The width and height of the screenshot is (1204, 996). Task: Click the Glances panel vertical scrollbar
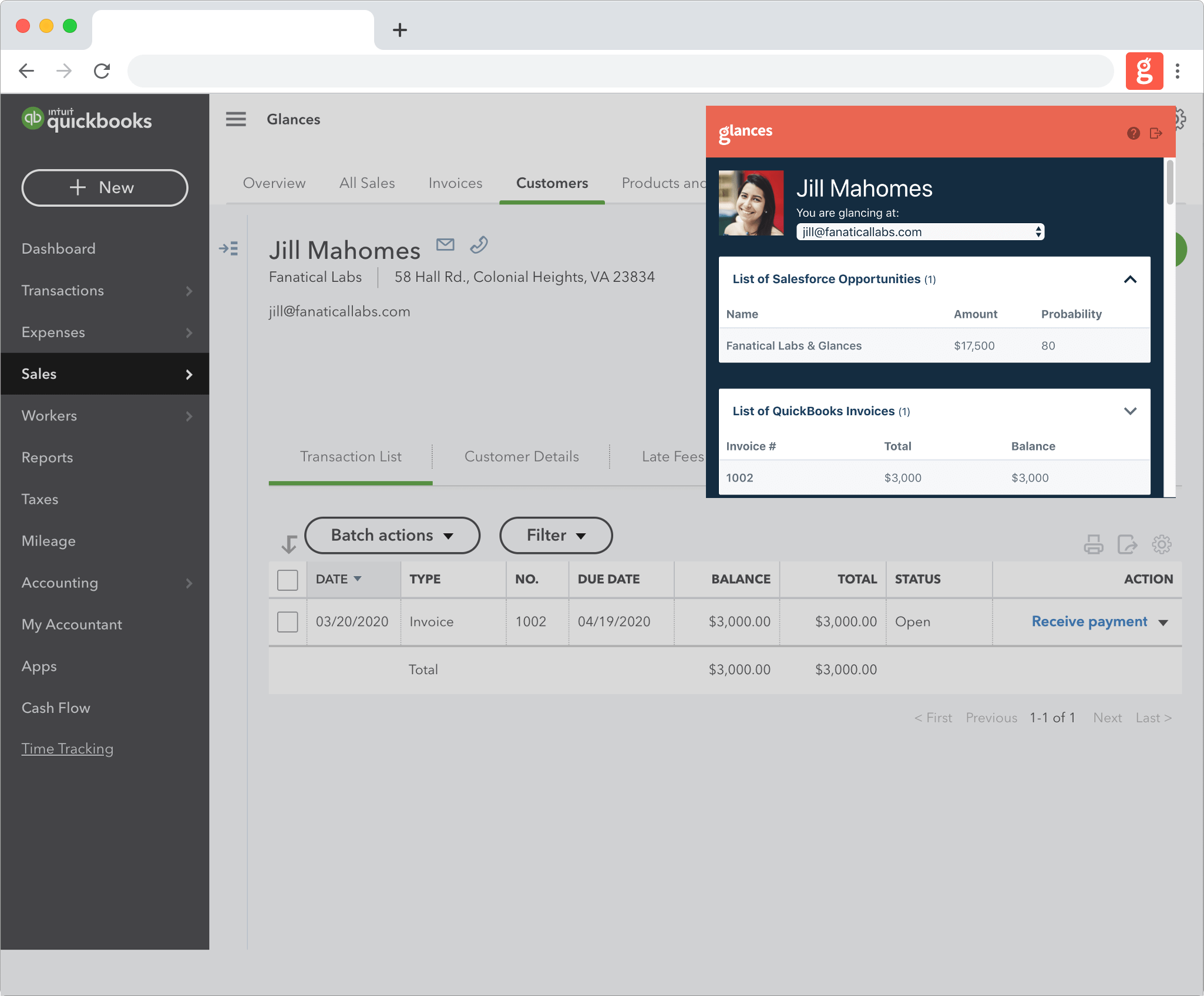pos(1170,183)
